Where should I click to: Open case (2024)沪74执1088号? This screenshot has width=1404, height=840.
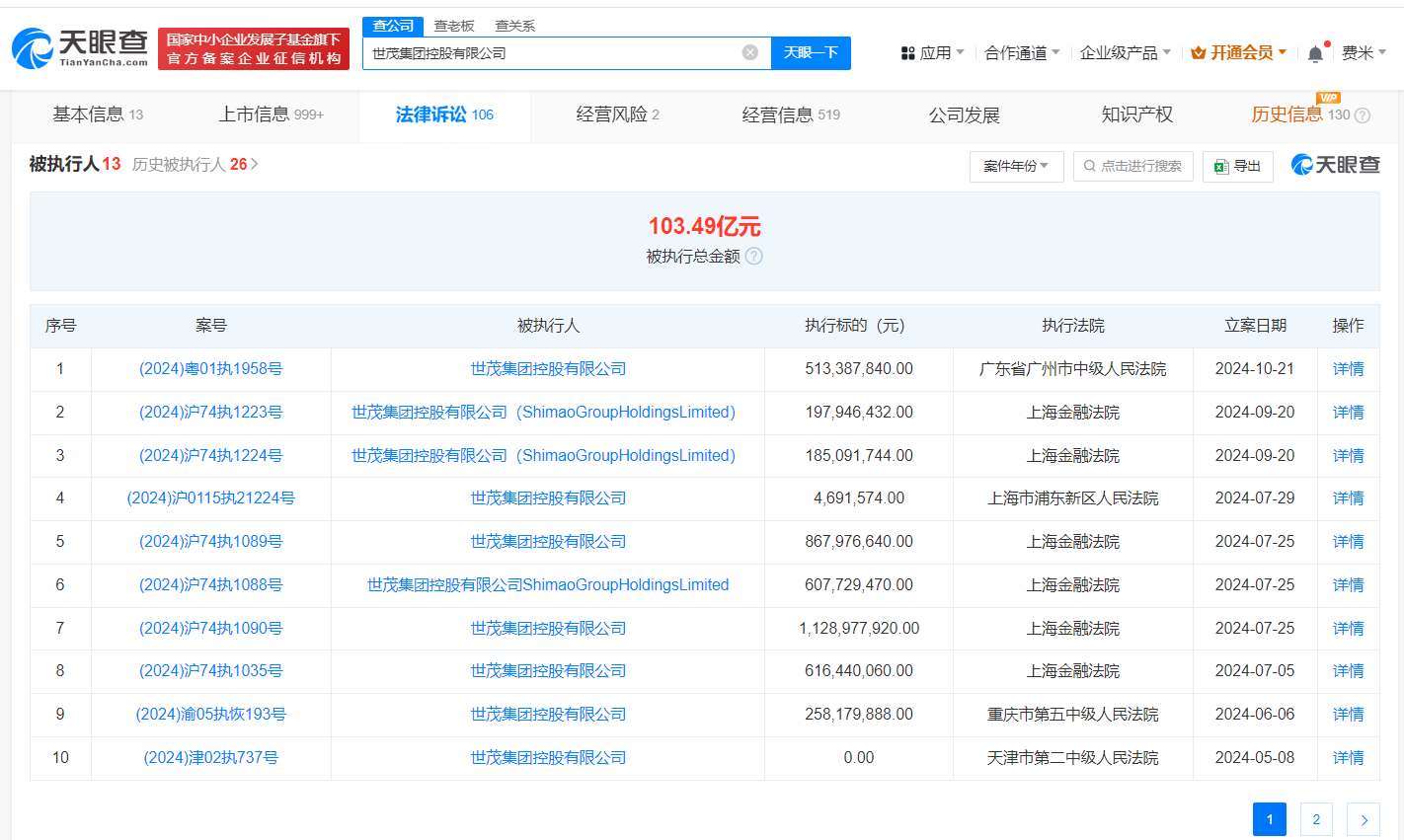pos(211,584)
